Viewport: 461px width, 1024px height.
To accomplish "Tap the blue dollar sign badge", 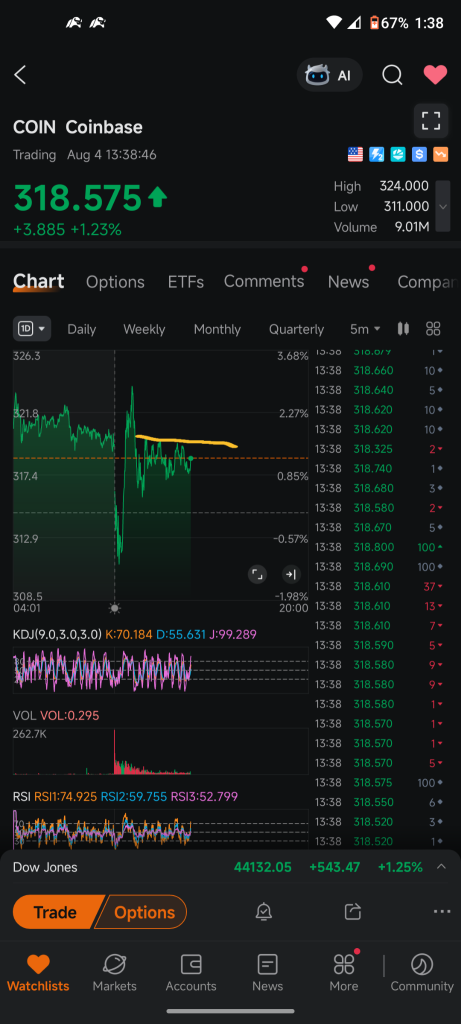I will [419, 155].
